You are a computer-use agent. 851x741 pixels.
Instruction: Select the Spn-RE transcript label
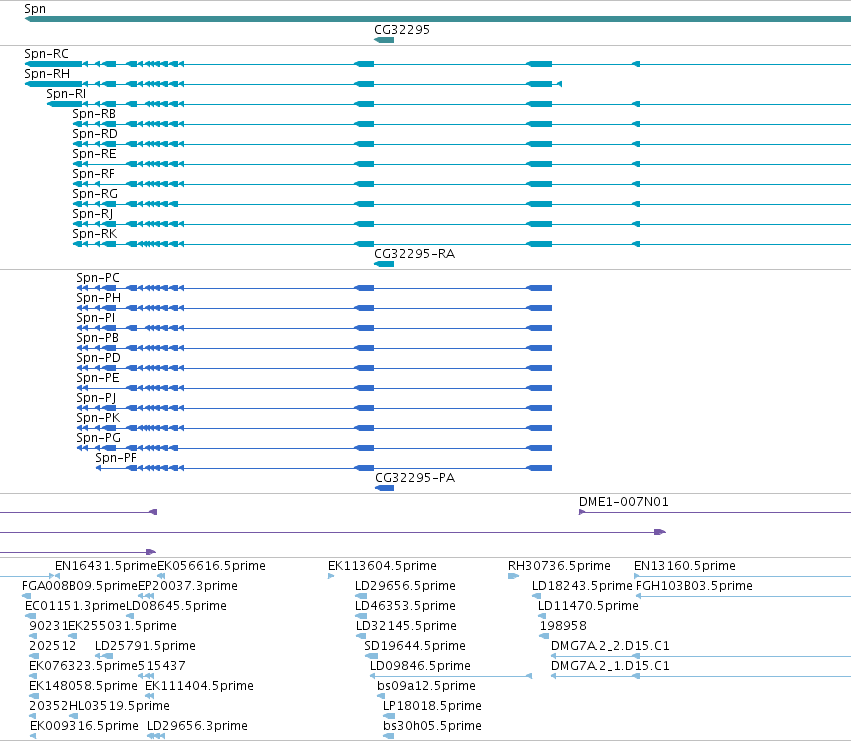[x=94, y=154]
